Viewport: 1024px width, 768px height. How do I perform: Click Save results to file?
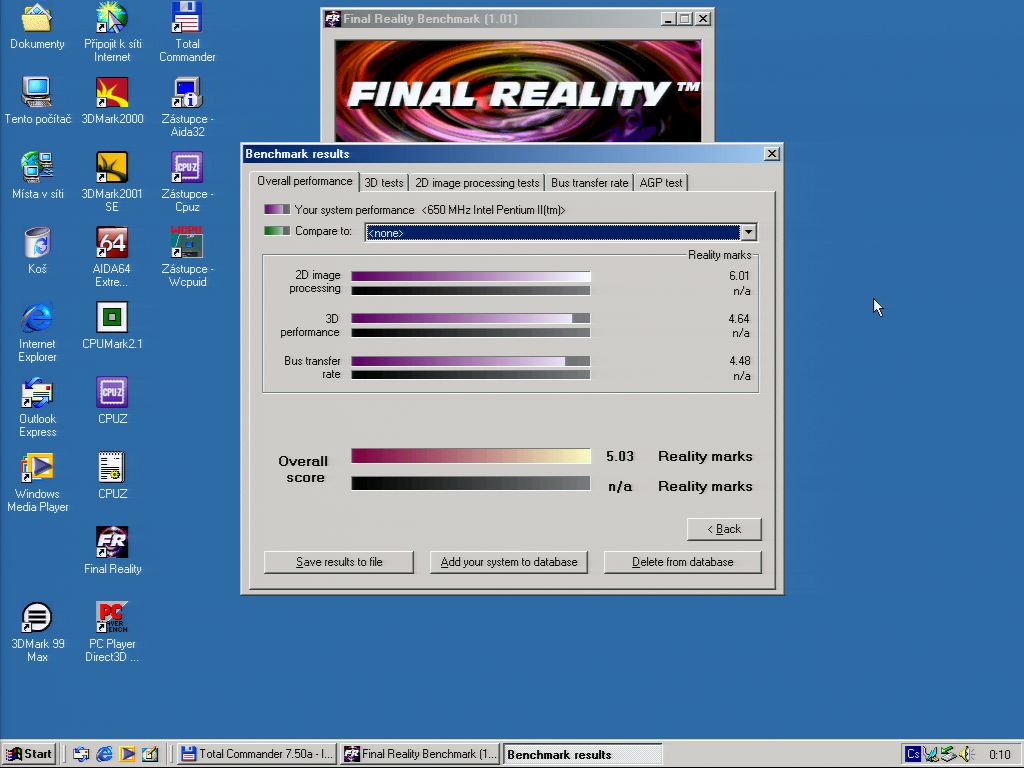(x=339, y=562)
